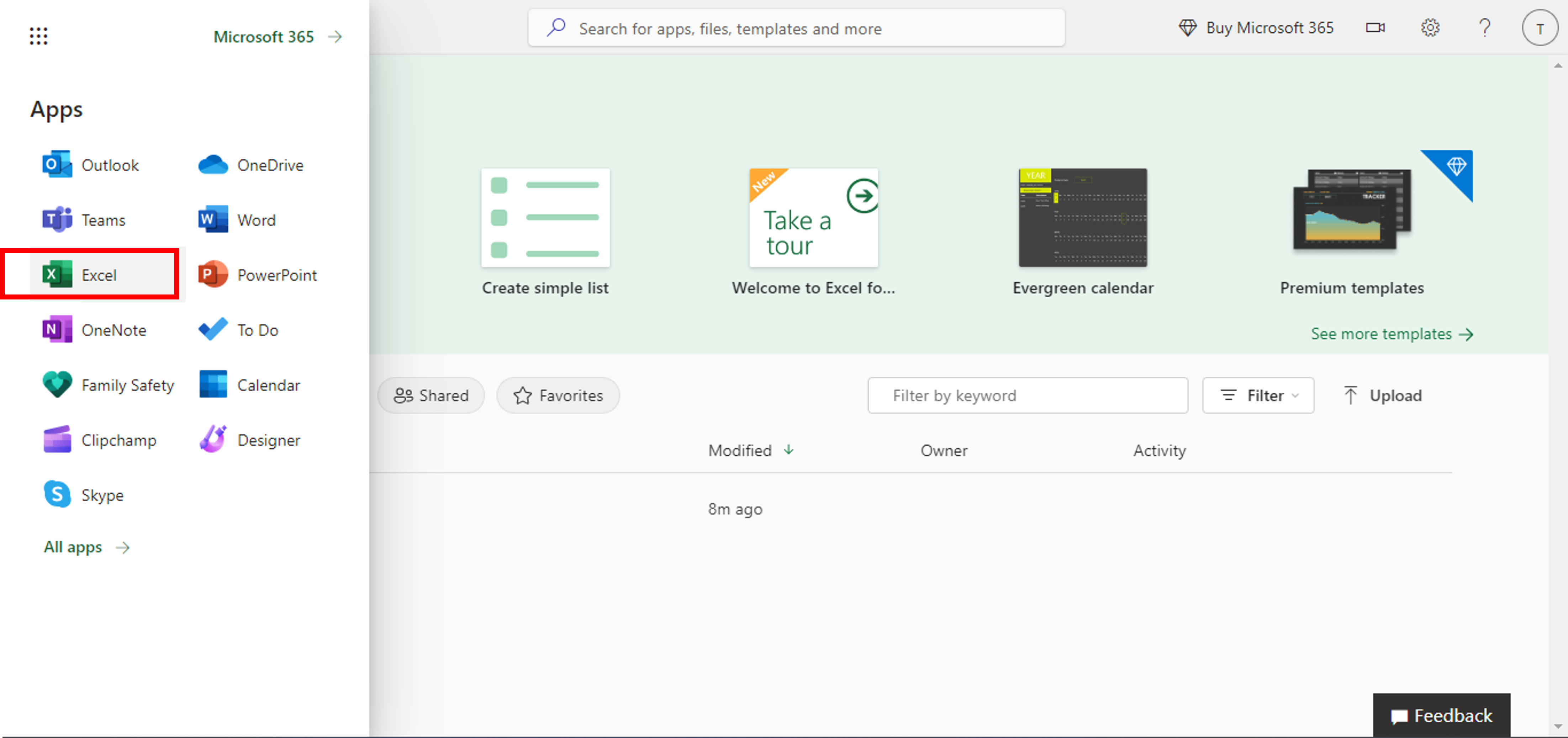1568x738 pixels.
Task: Open the Evergreen calendar template thumbnail
Action: click(1082, 218)
